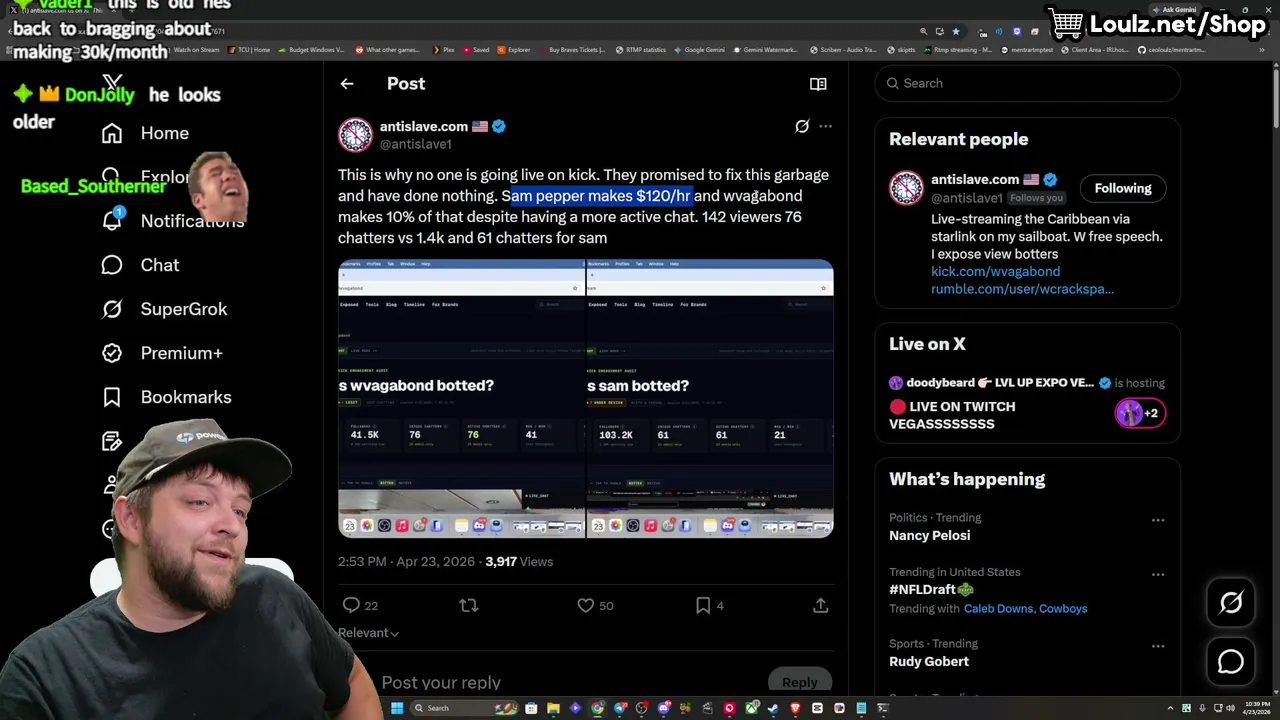Toggle the Following button for antislave.com

click(1123, 188)
